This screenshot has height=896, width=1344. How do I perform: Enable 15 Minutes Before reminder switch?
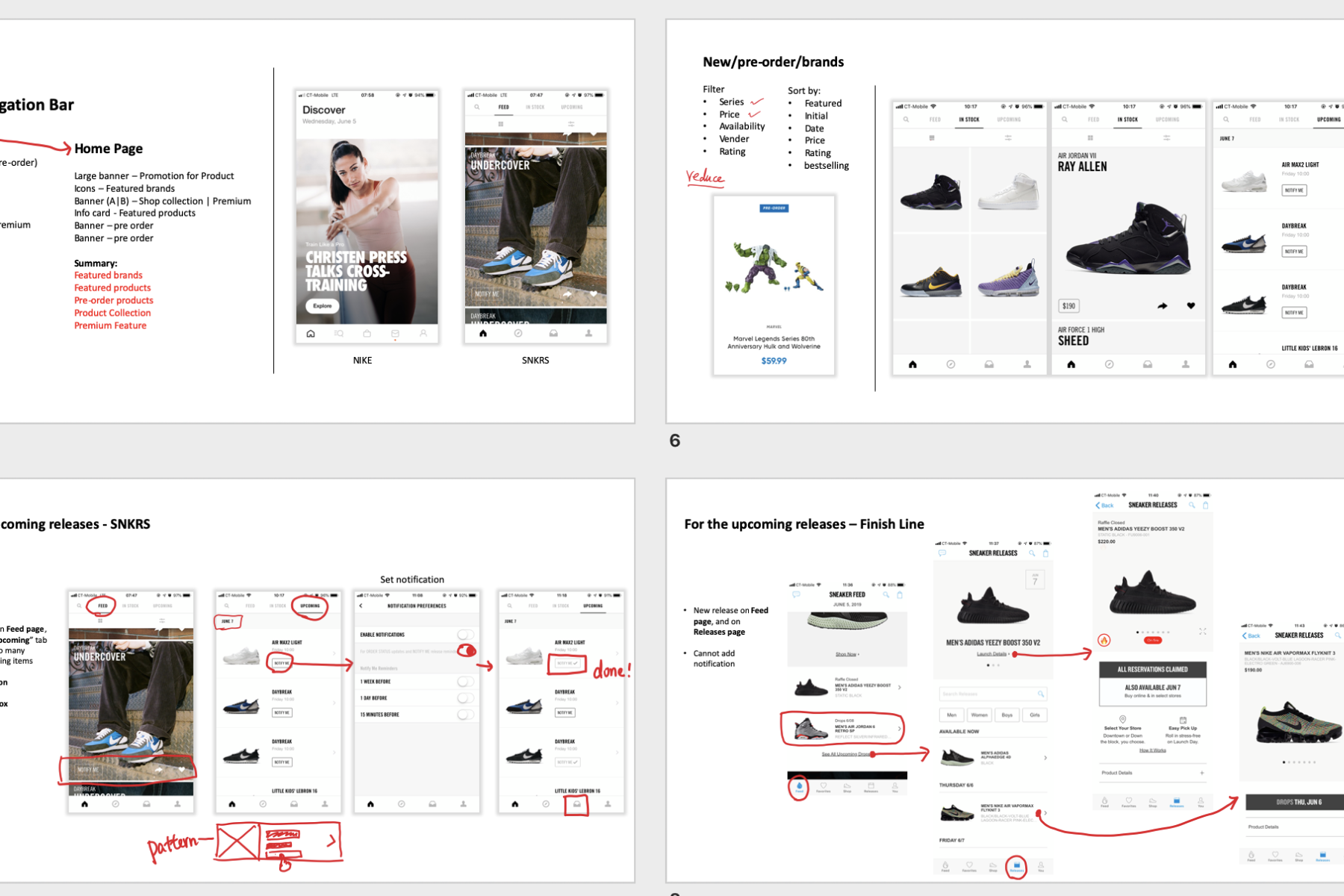(x=465, y=715)
